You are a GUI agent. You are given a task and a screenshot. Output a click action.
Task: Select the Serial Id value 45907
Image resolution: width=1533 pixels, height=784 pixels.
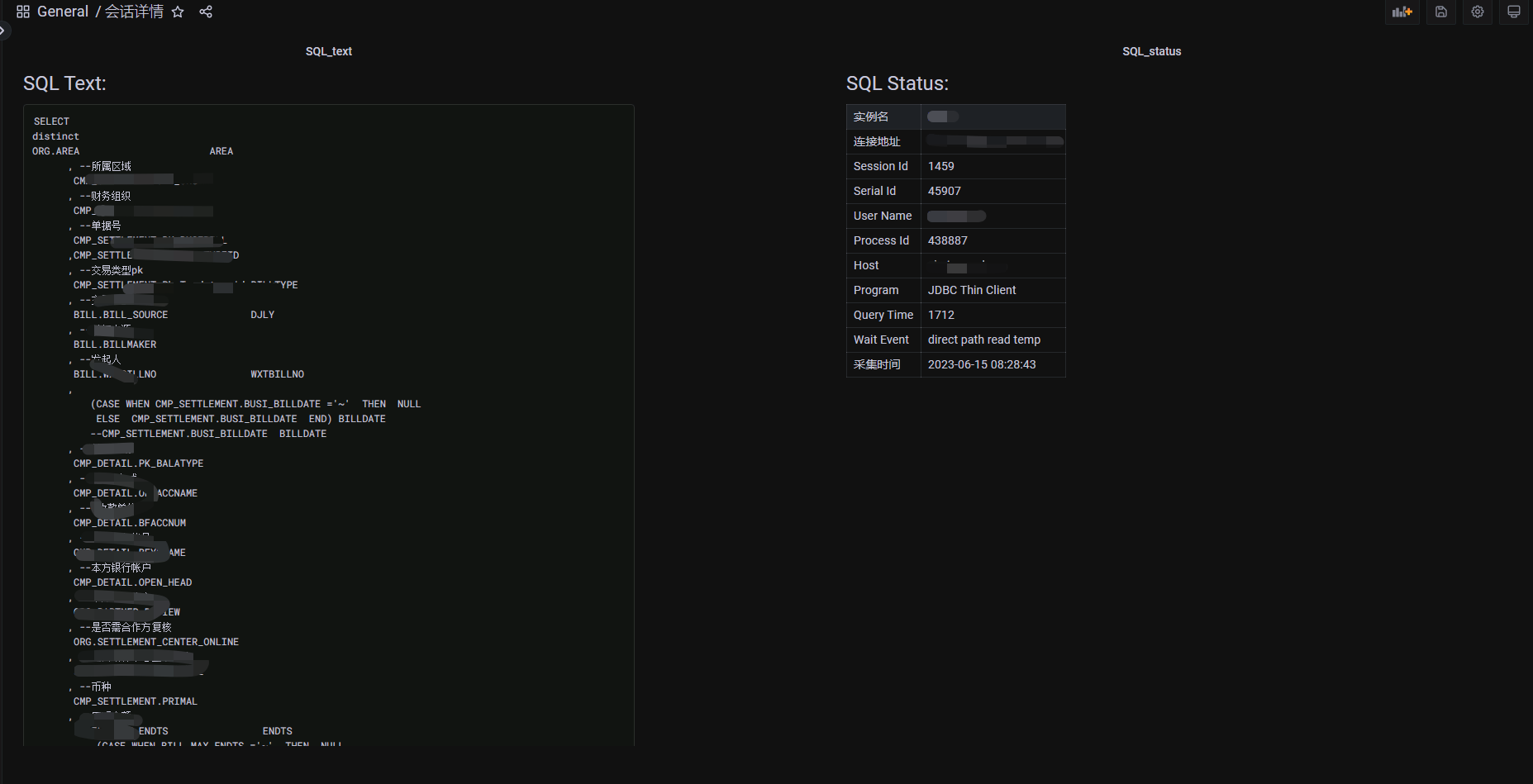tap(945, 191)
